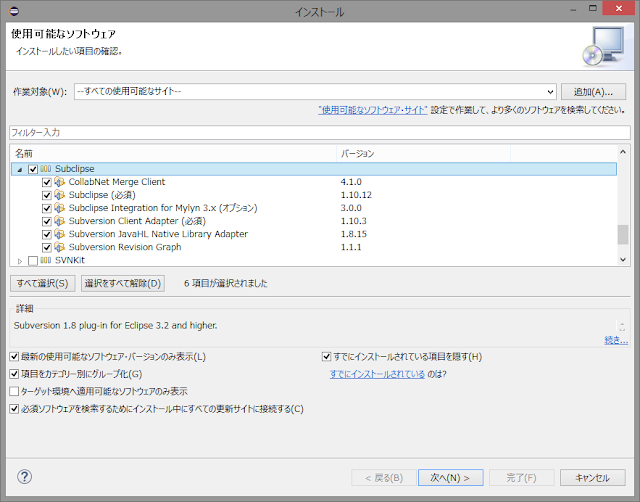Click すべて選択(S) button
This screenshot has height=502, width=640.
click(42, 283)
